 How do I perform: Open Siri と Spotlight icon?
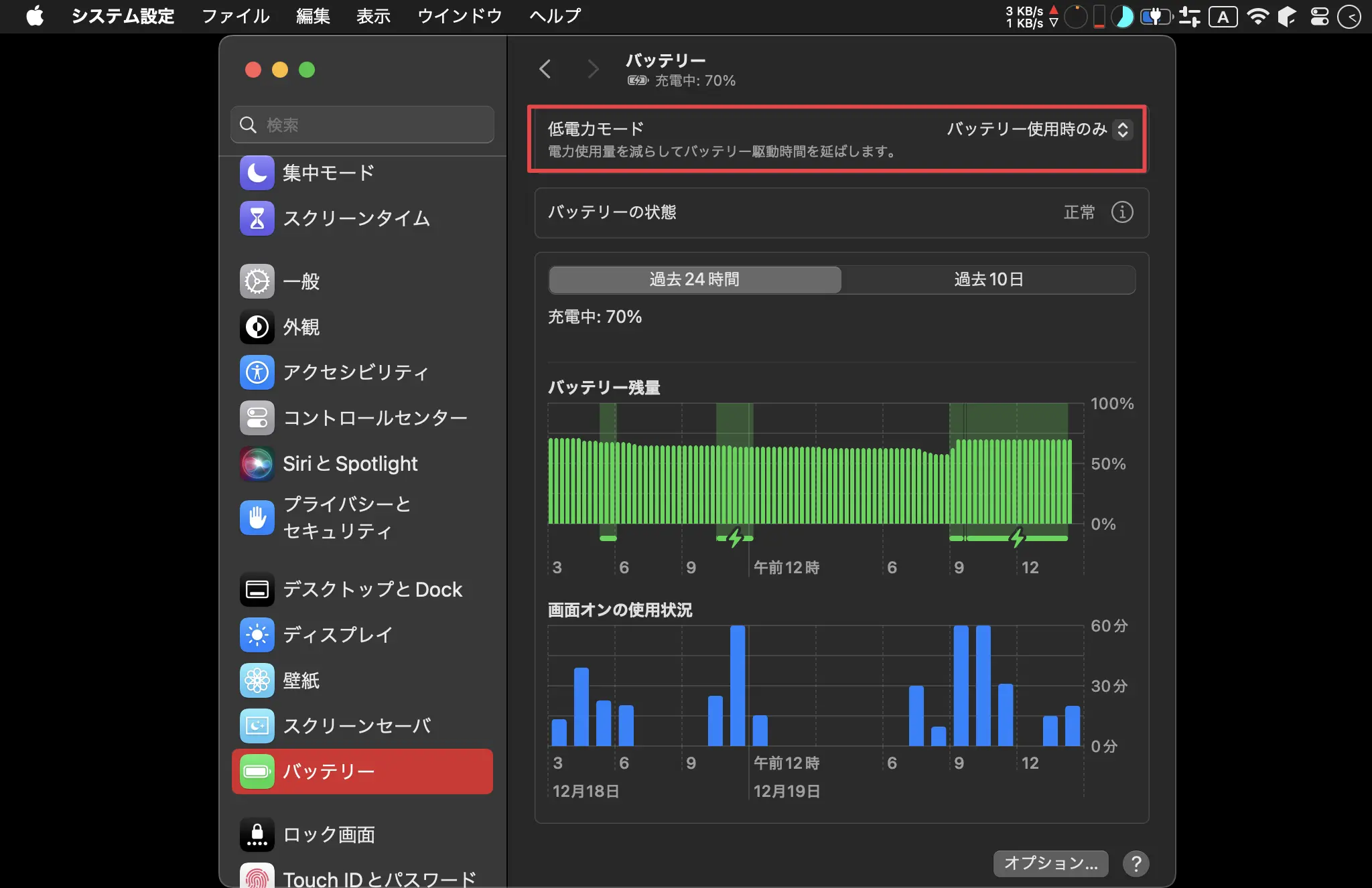257,463
